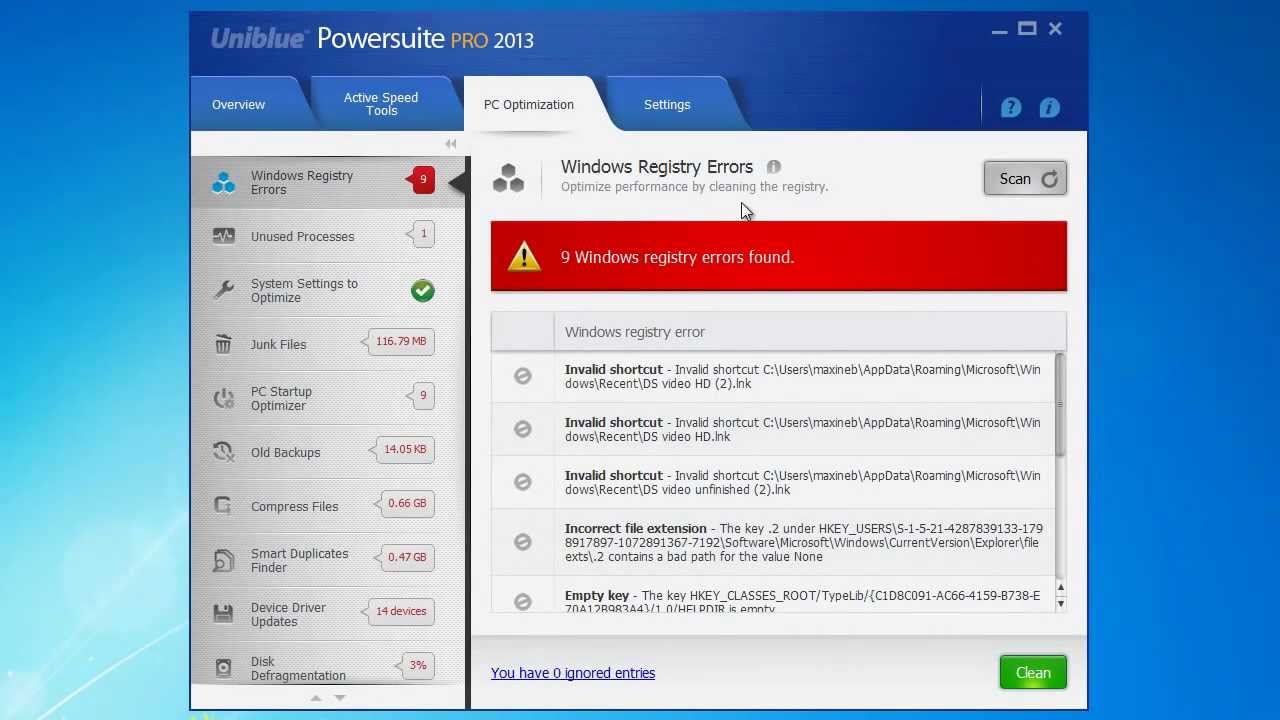Ignore the Empty key entry
Screen dimensions: 1280x720
(522, 601)
